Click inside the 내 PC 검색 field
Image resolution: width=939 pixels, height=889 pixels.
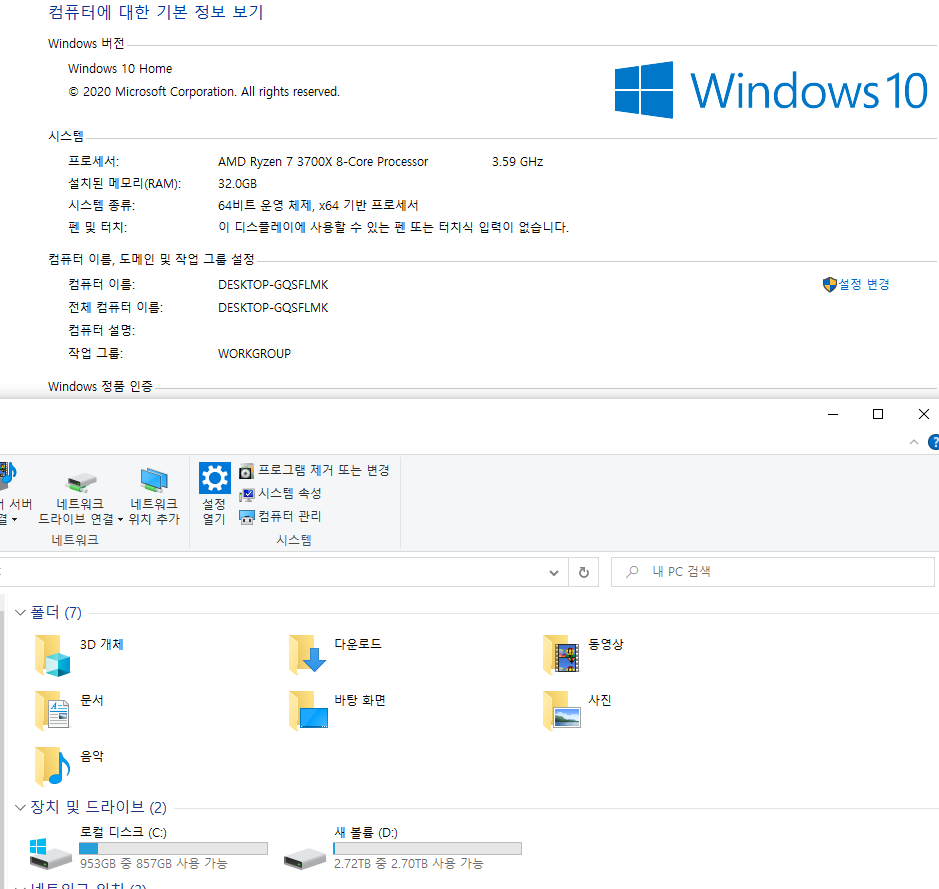pos(773,572)
